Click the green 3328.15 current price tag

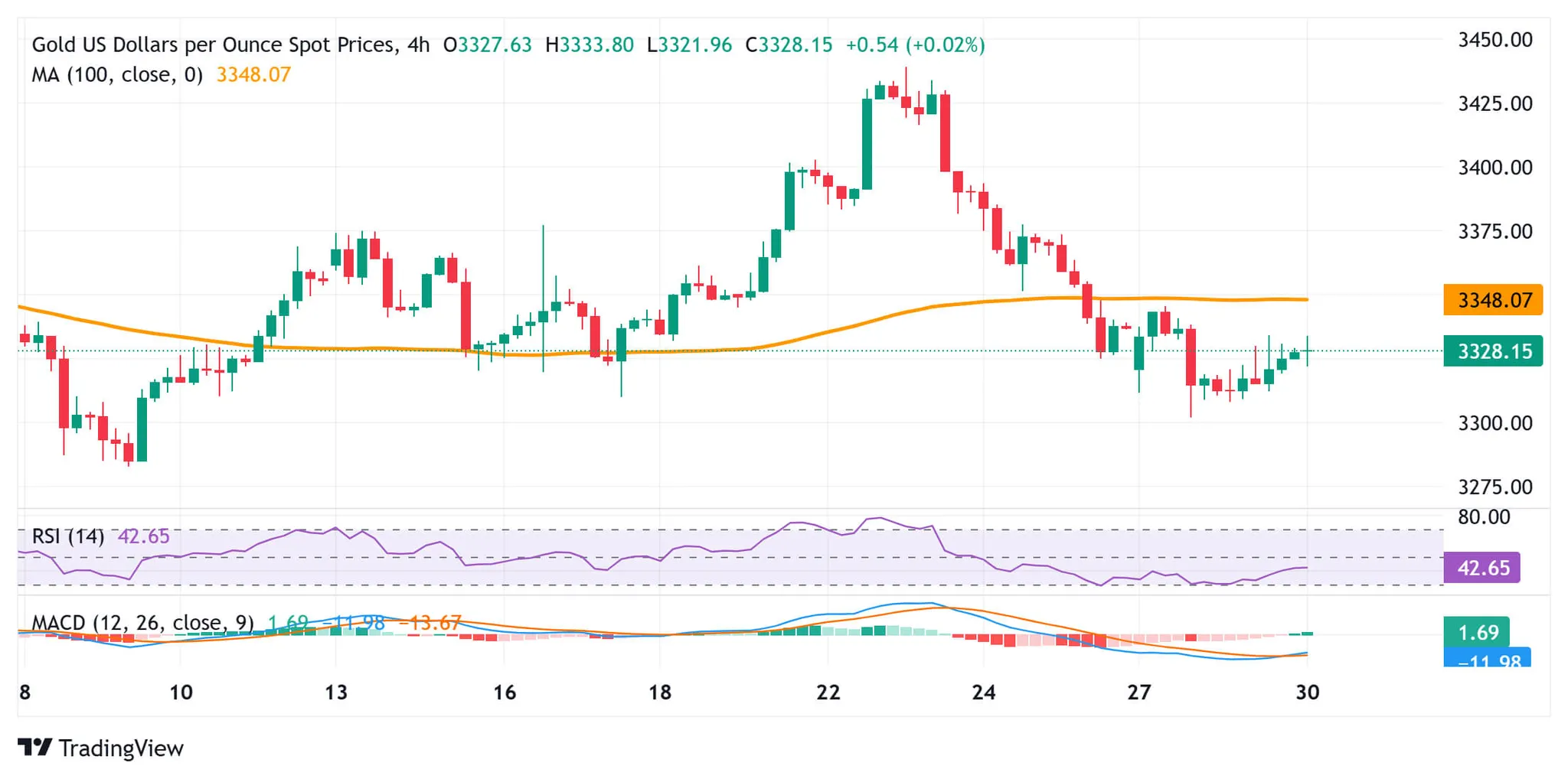click(x=1492, y=351)
